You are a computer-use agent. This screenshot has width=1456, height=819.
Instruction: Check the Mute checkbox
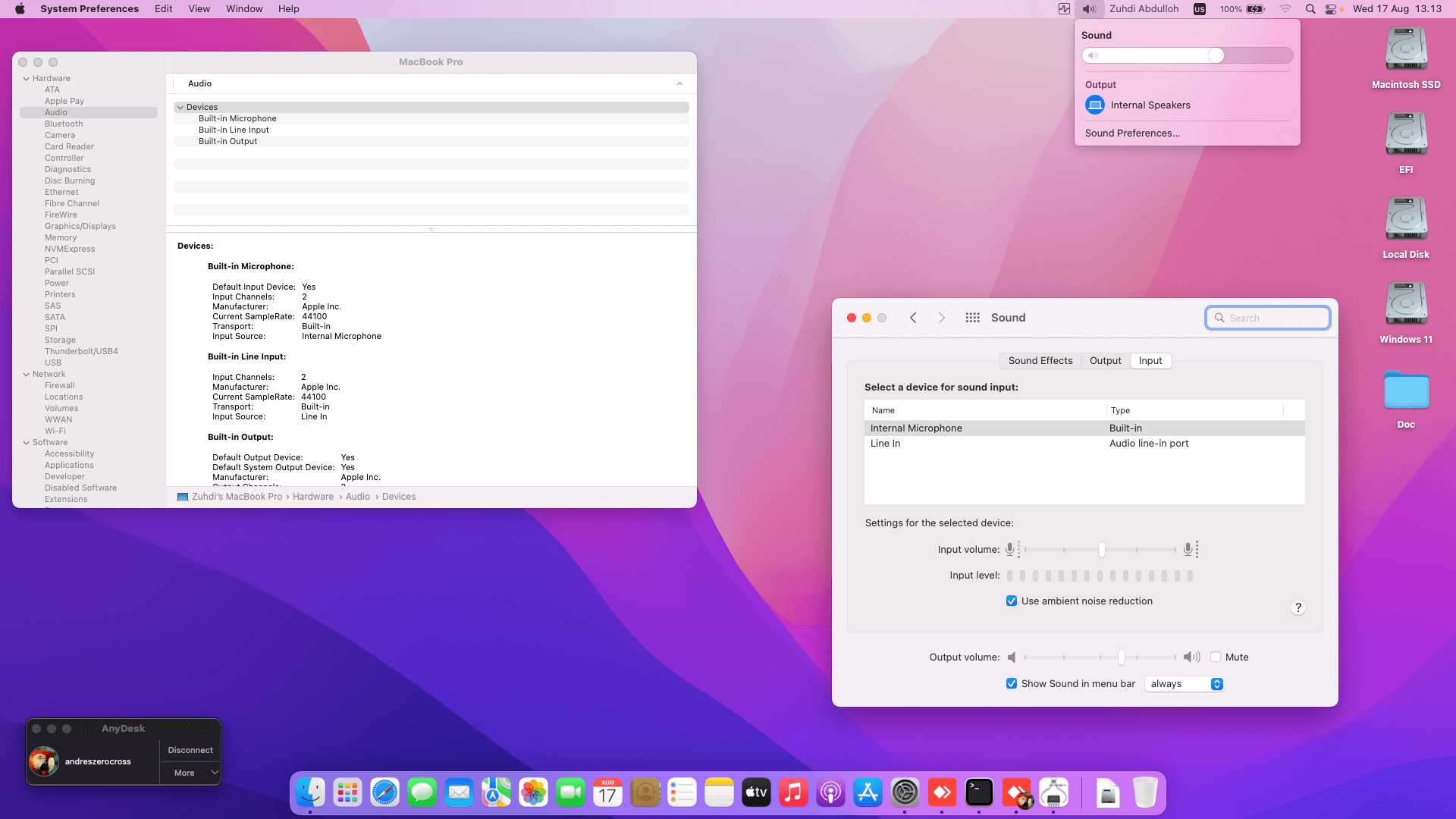click(x=1216, y=657)
